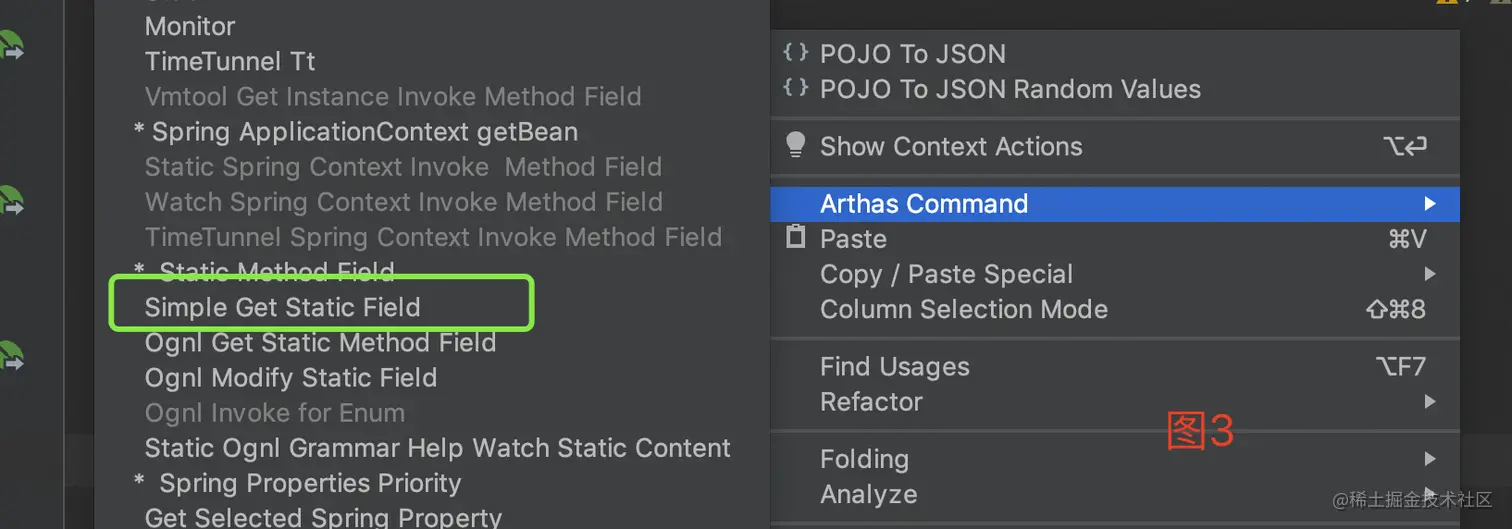Screen dimensions: 1512x529
Task: Select Get Selected Spring Property
Action: pos(323,517)
